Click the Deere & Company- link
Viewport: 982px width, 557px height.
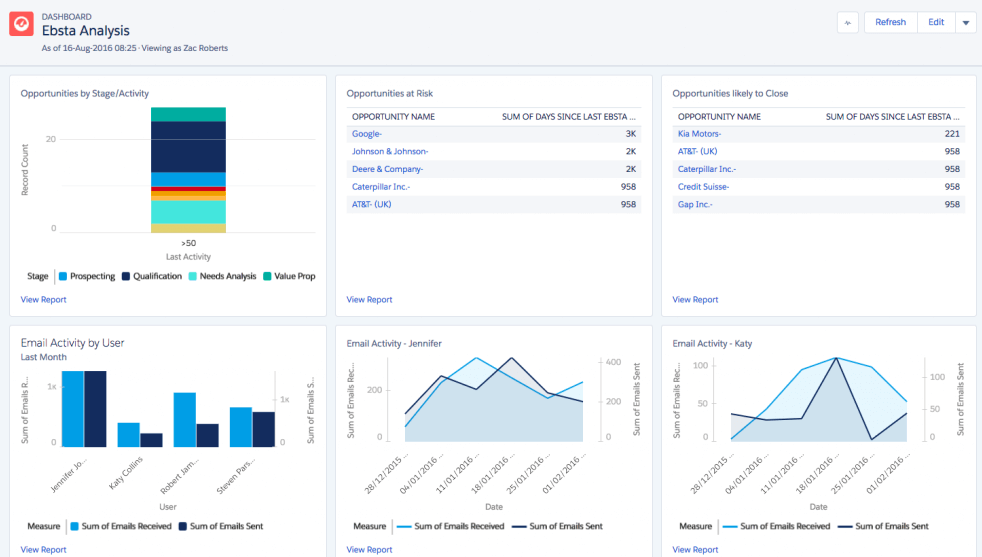click(x=387, y=169)
